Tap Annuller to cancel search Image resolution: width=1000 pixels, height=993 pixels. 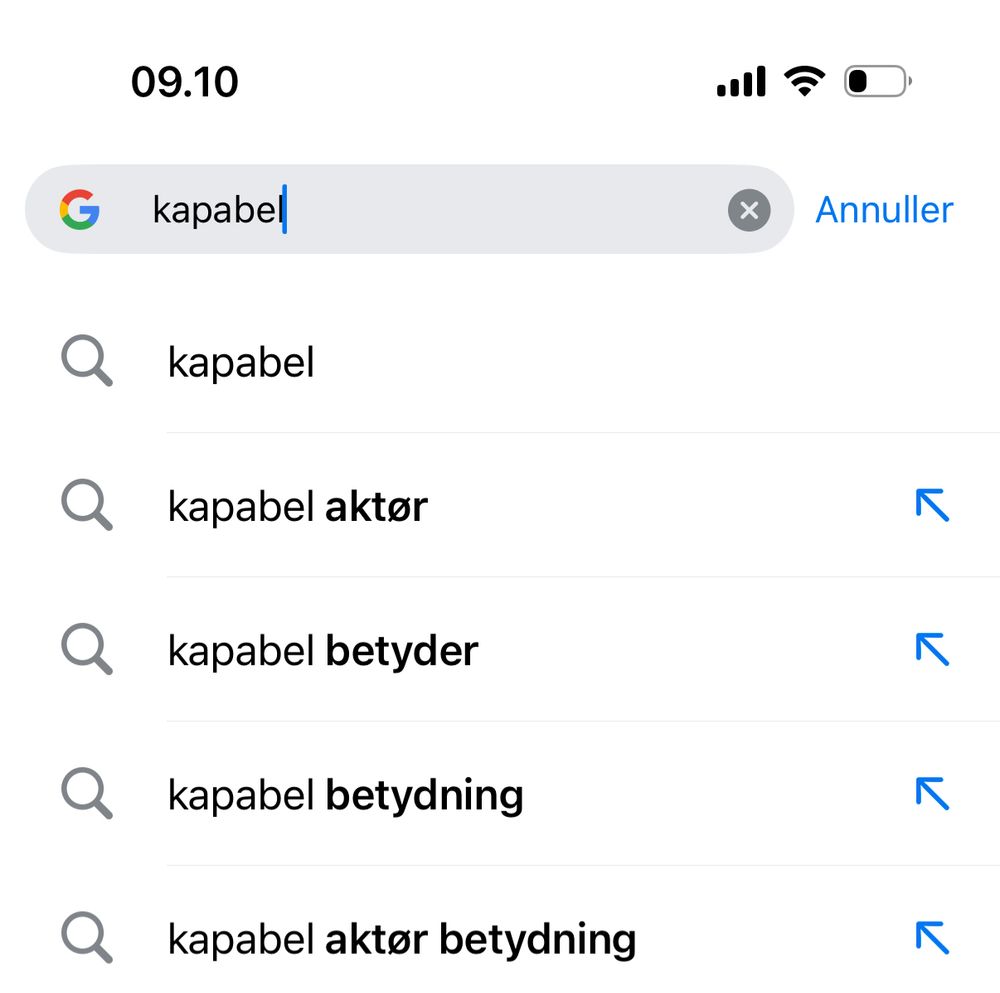point(884,210)
